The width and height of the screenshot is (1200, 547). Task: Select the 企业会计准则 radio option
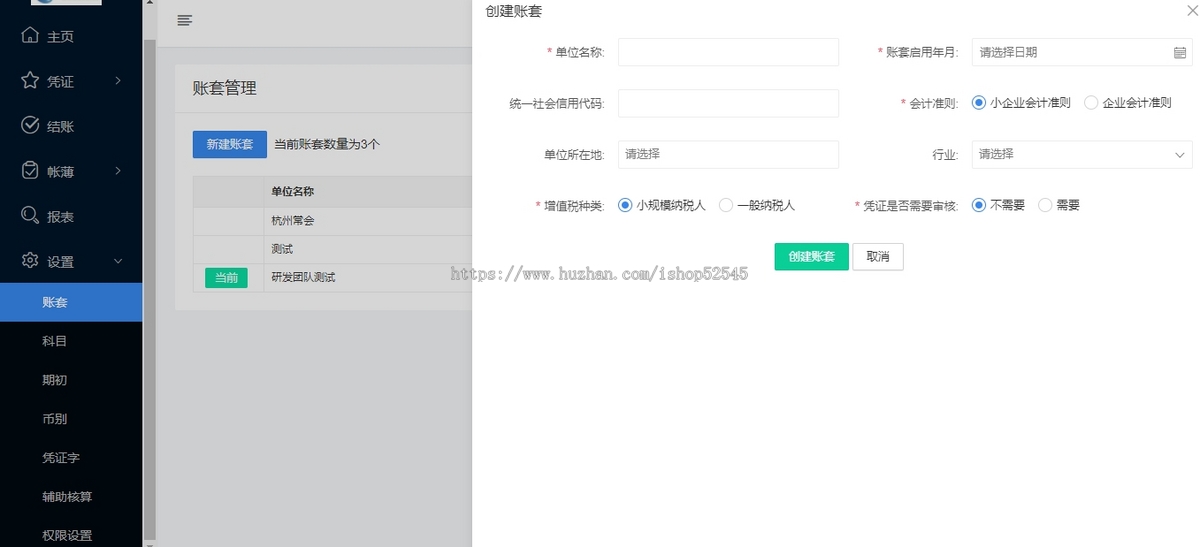[1127, 103]
